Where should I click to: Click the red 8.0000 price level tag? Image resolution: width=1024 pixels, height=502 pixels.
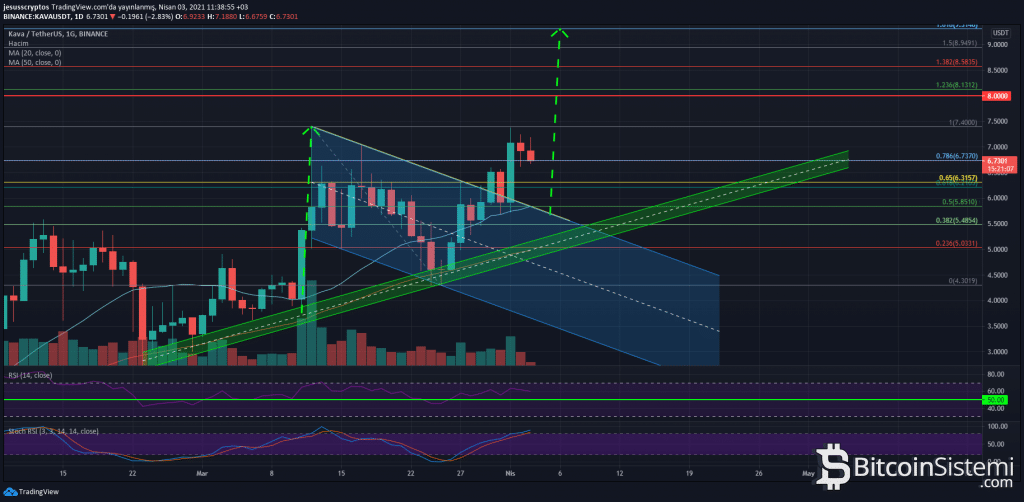[x=999, y=96]
